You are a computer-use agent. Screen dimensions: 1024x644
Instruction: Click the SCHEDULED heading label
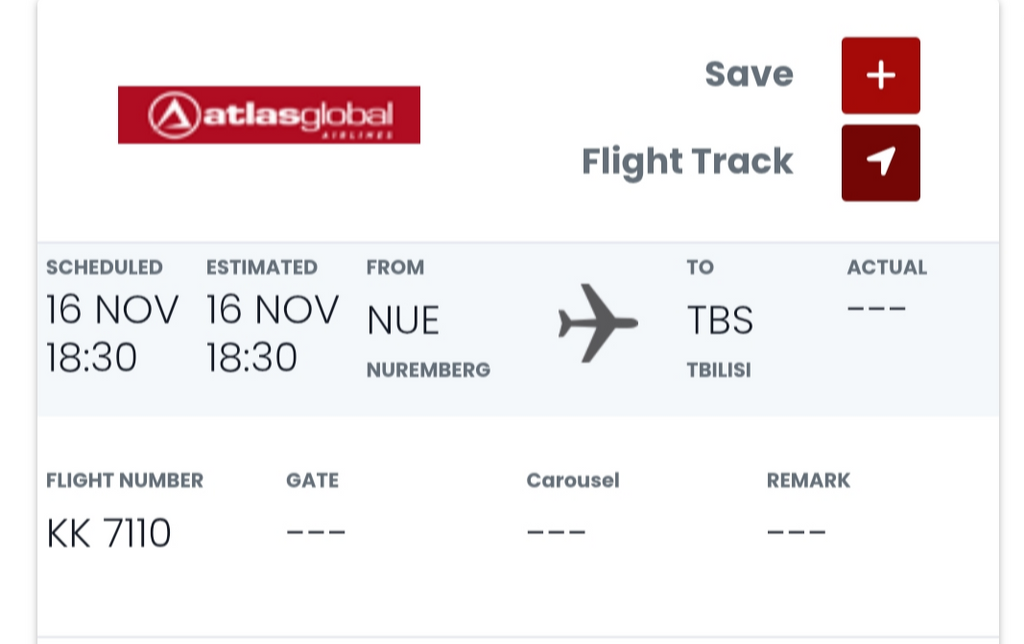tap(104, 267)
